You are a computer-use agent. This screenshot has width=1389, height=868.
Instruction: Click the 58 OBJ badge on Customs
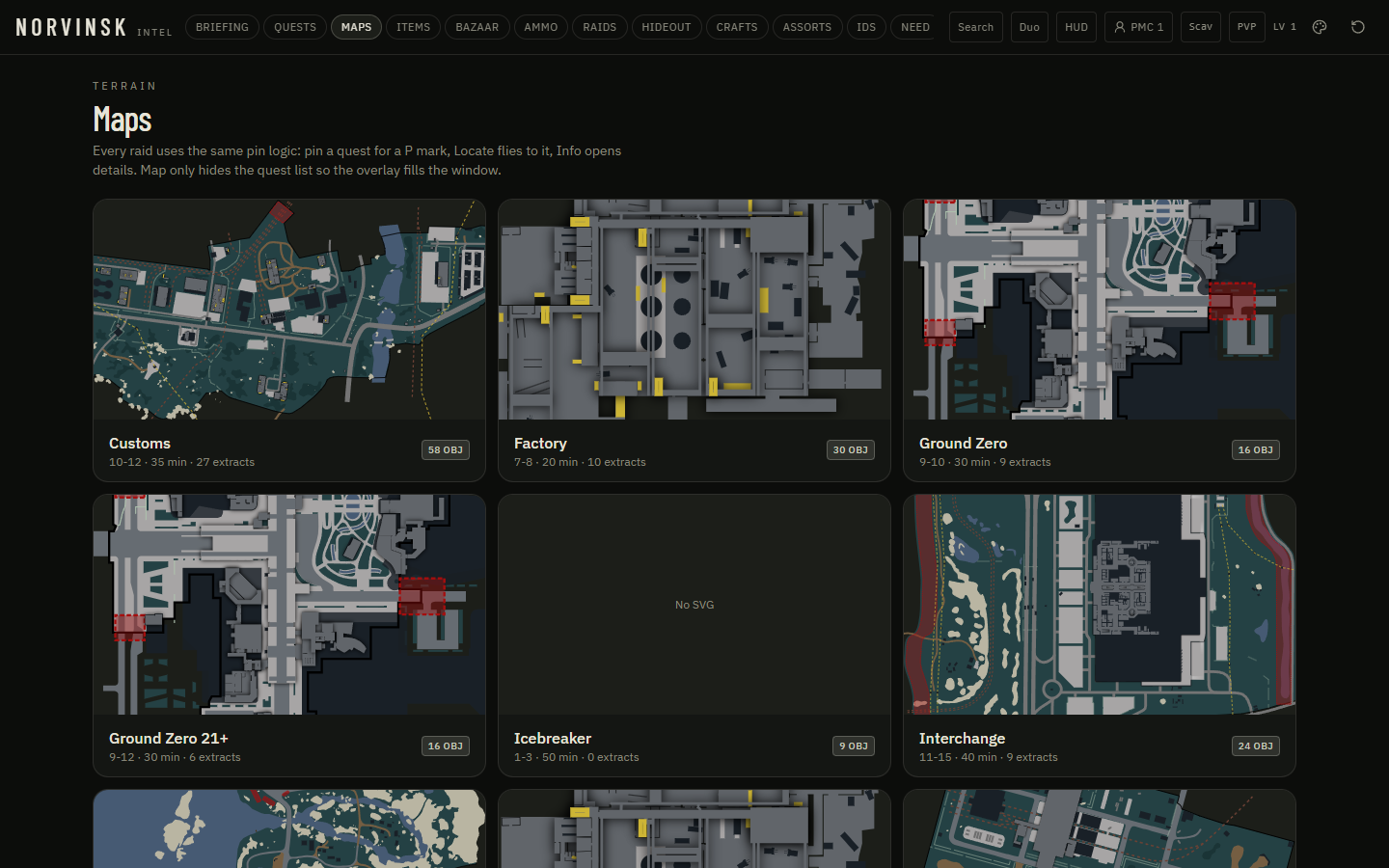point(446,450)
